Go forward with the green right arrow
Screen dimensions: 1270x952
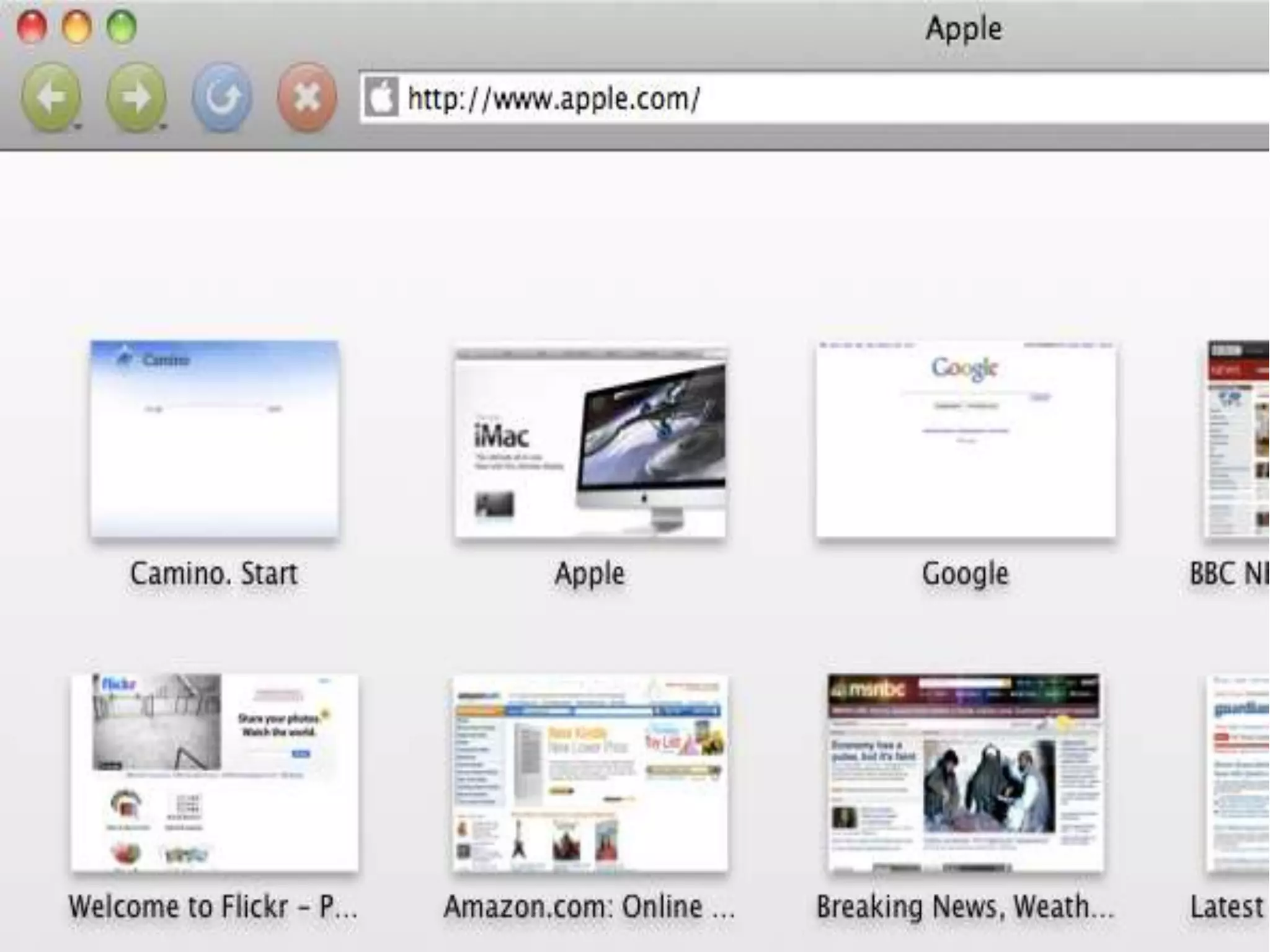pos(136,97)
